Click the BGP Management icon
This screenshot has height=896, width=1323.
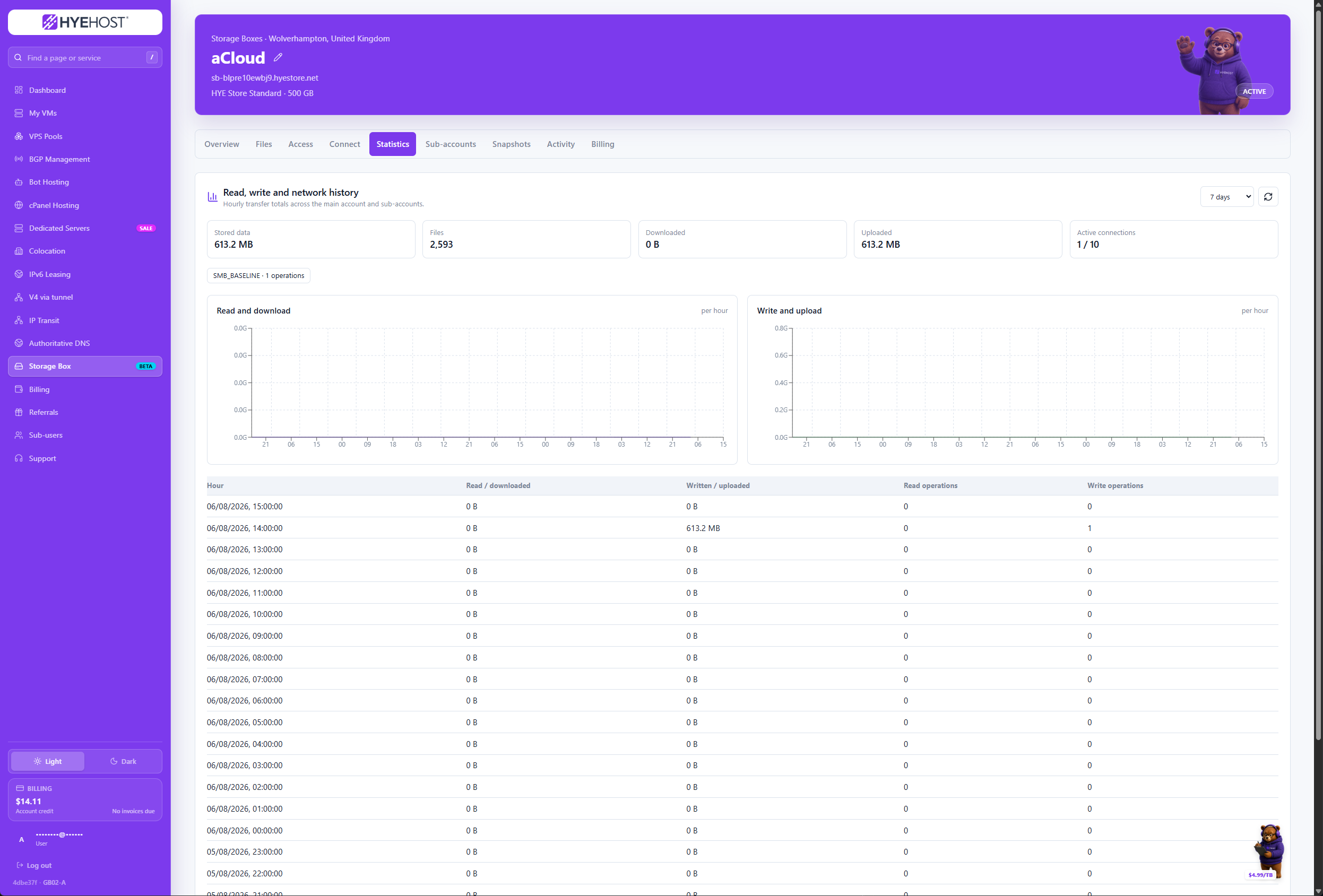[x=19, y=159]
